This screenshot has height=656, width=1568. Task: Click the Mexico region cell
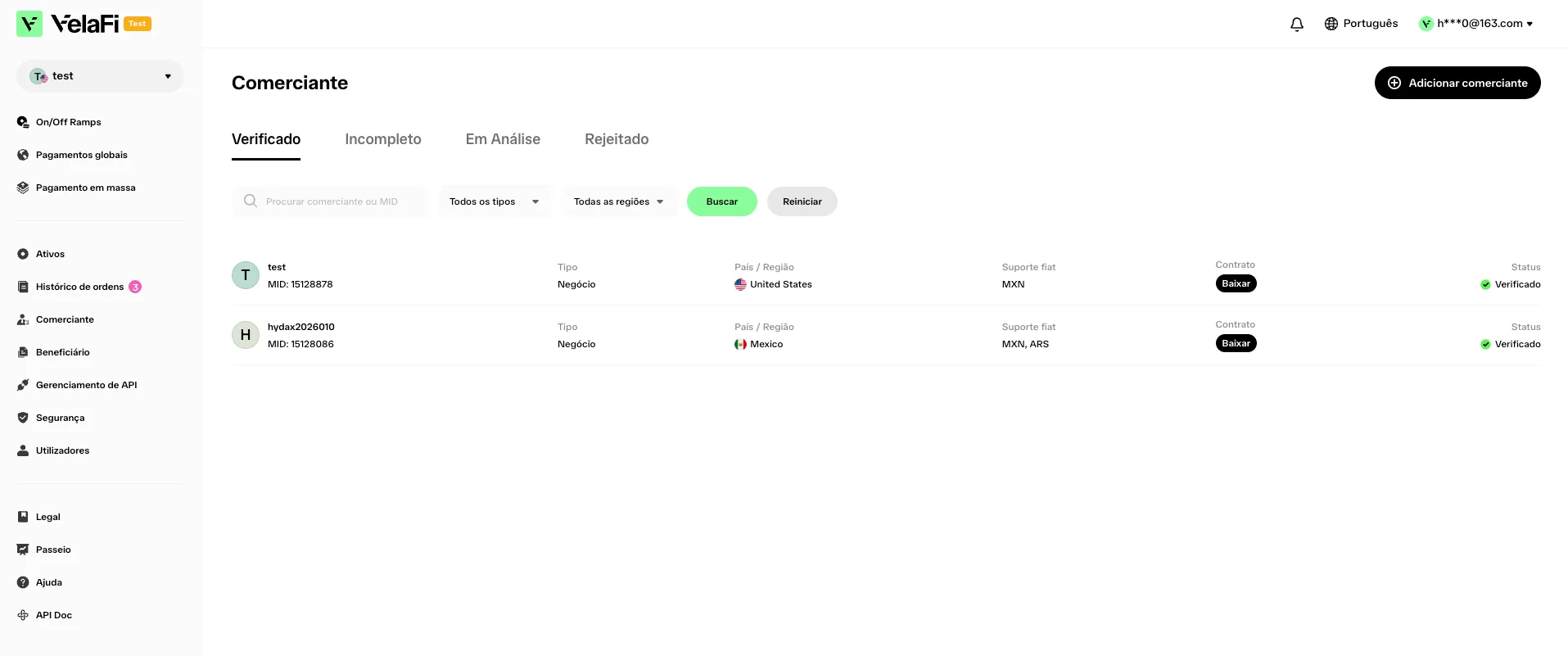click(759, 344)
